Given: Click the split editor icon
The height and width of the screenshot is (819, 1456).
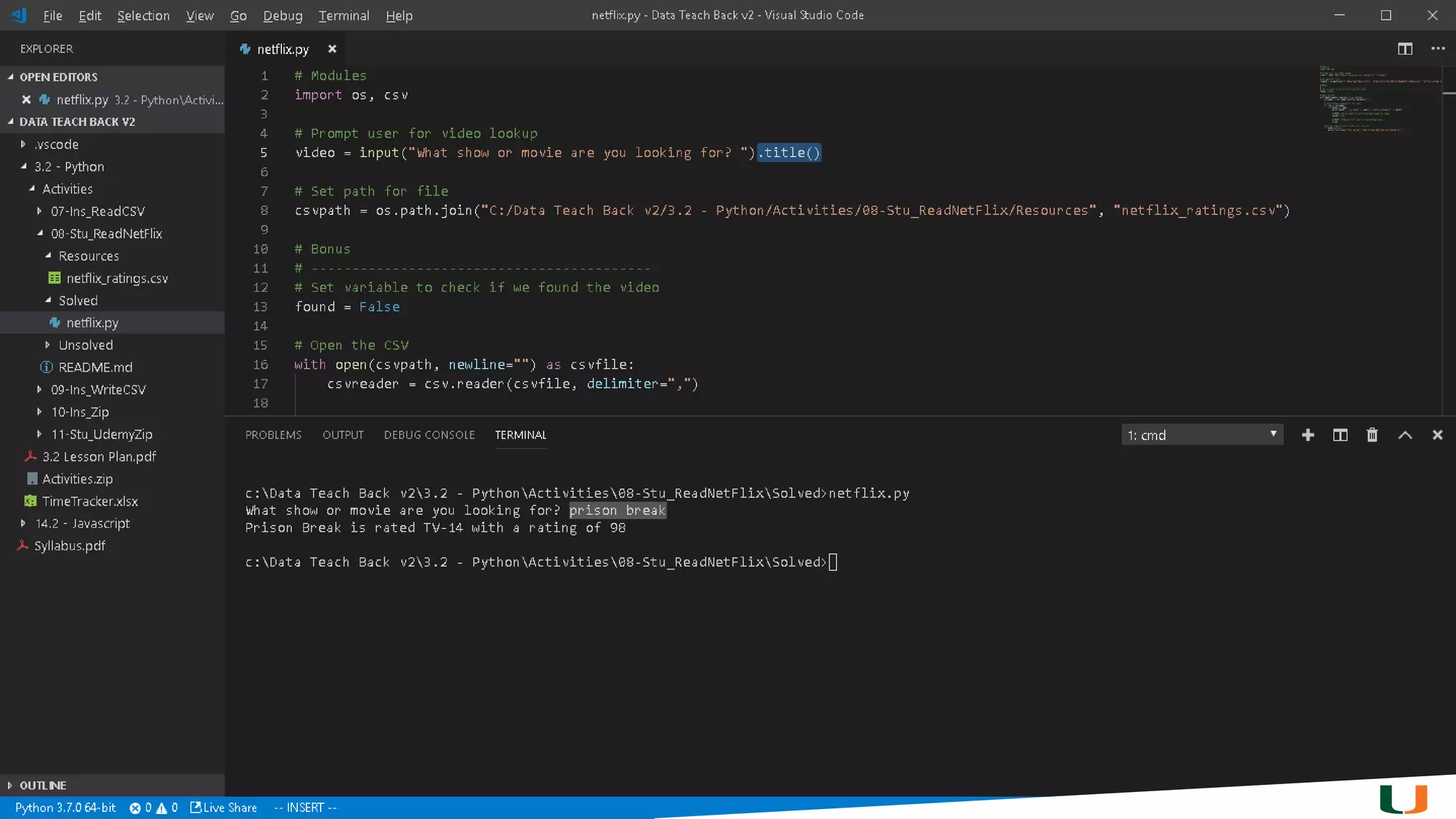Looking at the screenshot, I should 1405,48.
